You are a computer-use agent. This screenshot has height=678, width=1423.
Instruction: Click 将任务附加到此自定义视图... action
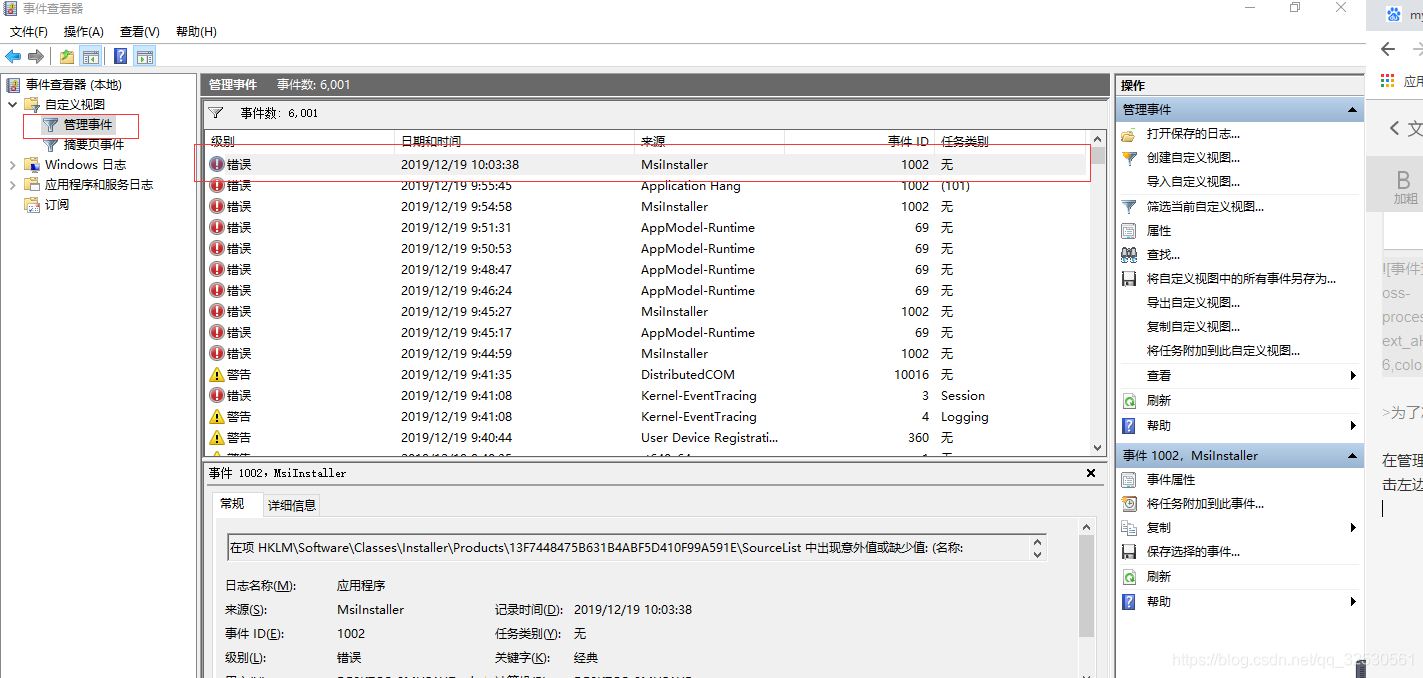(1223, 351)
